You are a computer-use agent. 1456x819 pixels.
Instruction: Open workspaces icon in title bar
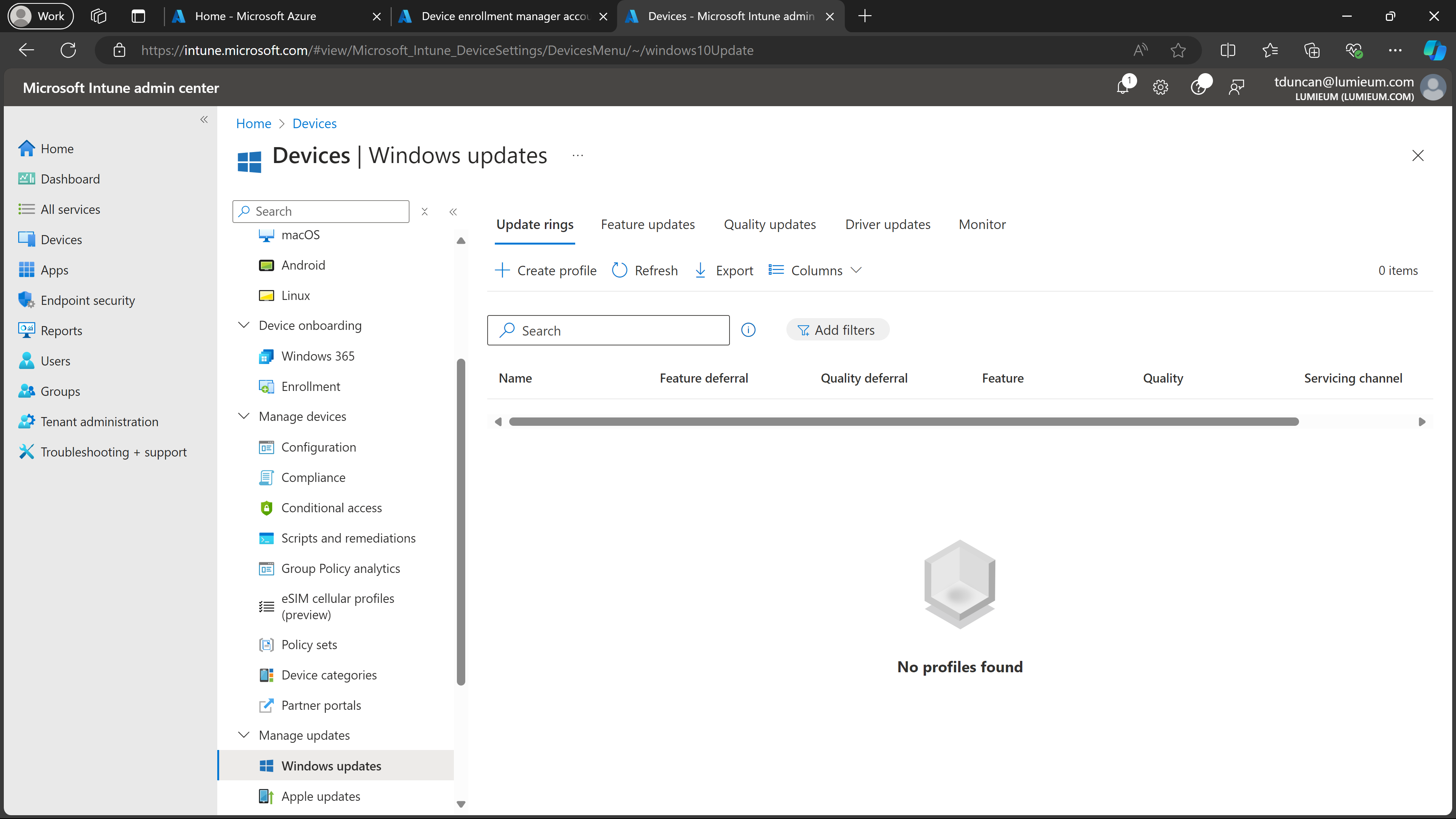tap(98, 16)
